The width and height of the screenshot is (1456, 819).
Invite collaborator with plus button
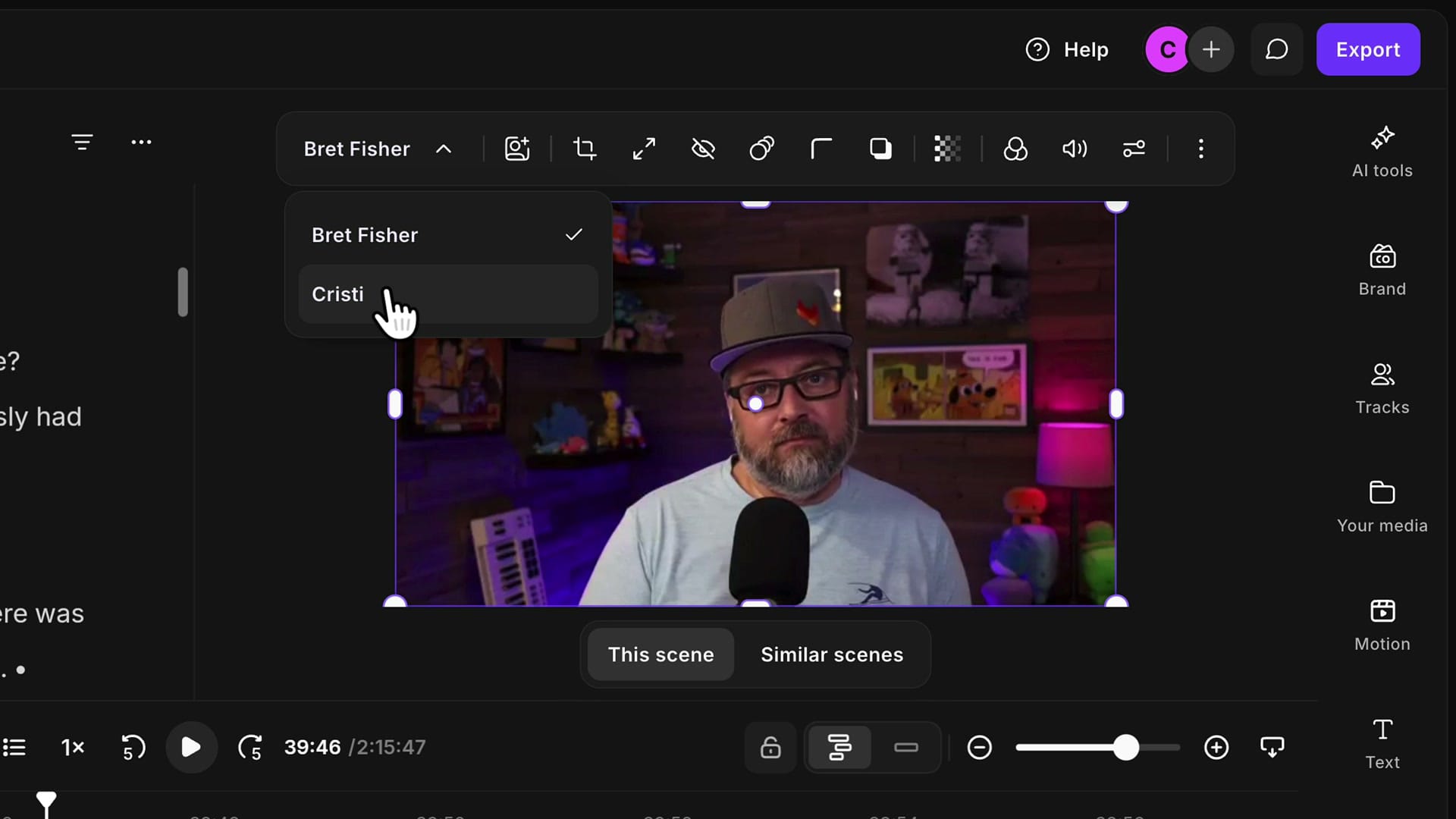(1211, 49)
